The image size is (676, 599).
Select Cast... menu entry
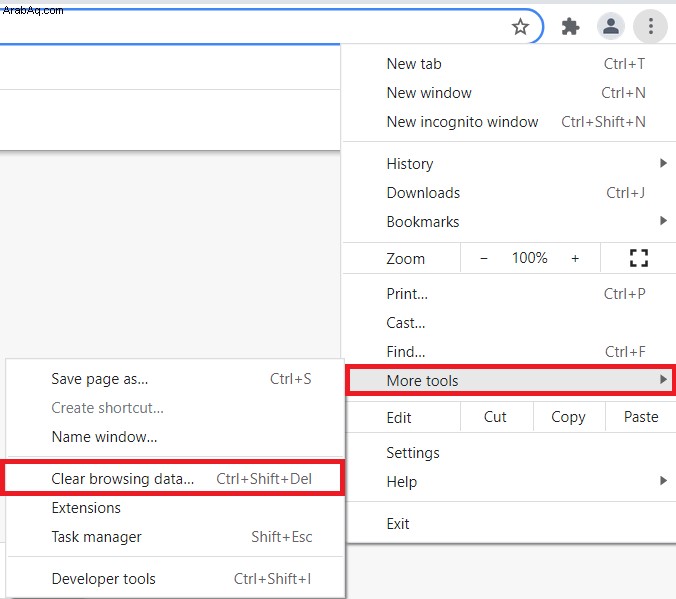pos(510,323)
